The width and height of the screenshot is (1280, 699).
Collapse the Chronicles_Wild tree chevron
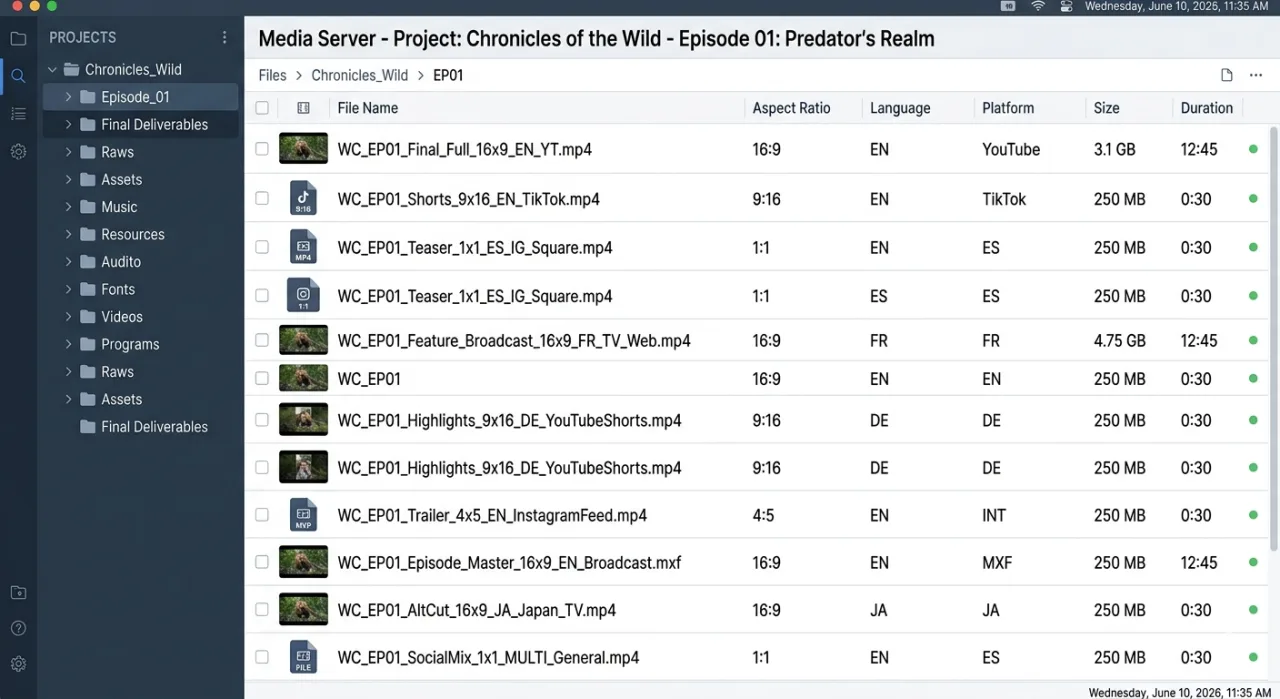52,70
